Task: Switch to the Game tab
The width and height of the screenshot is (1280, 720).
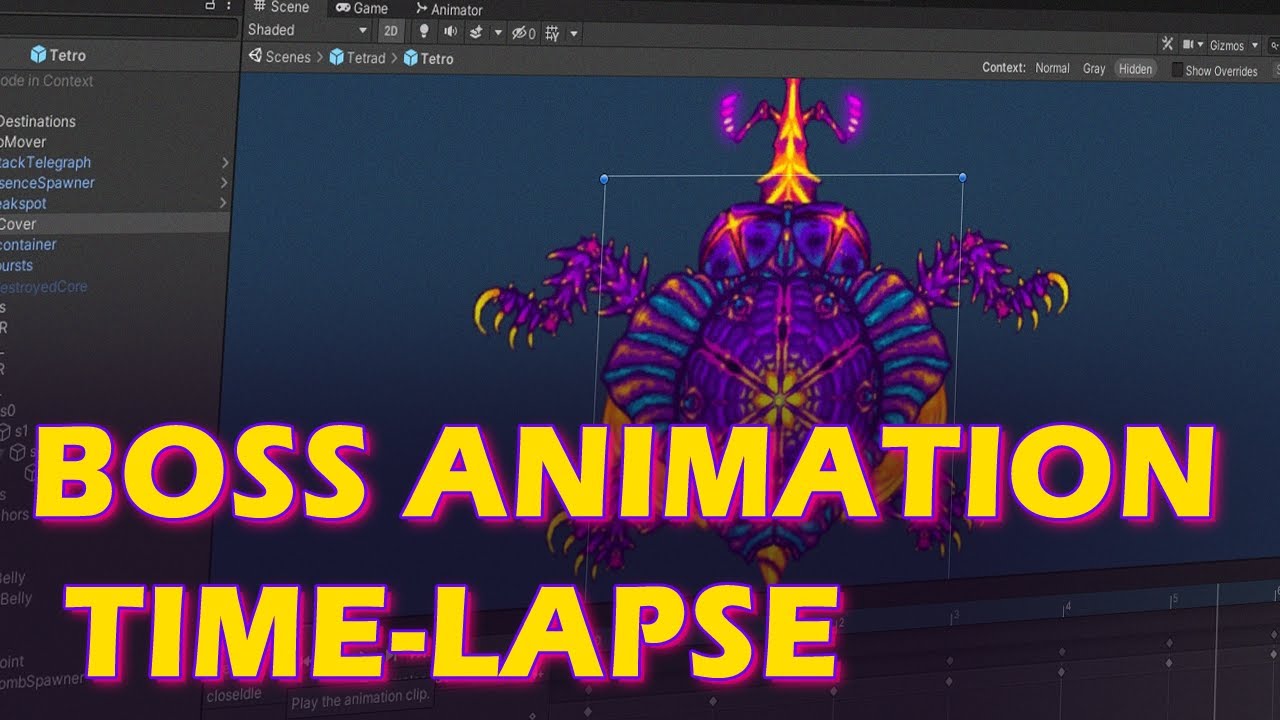Action: coord(361,8)
